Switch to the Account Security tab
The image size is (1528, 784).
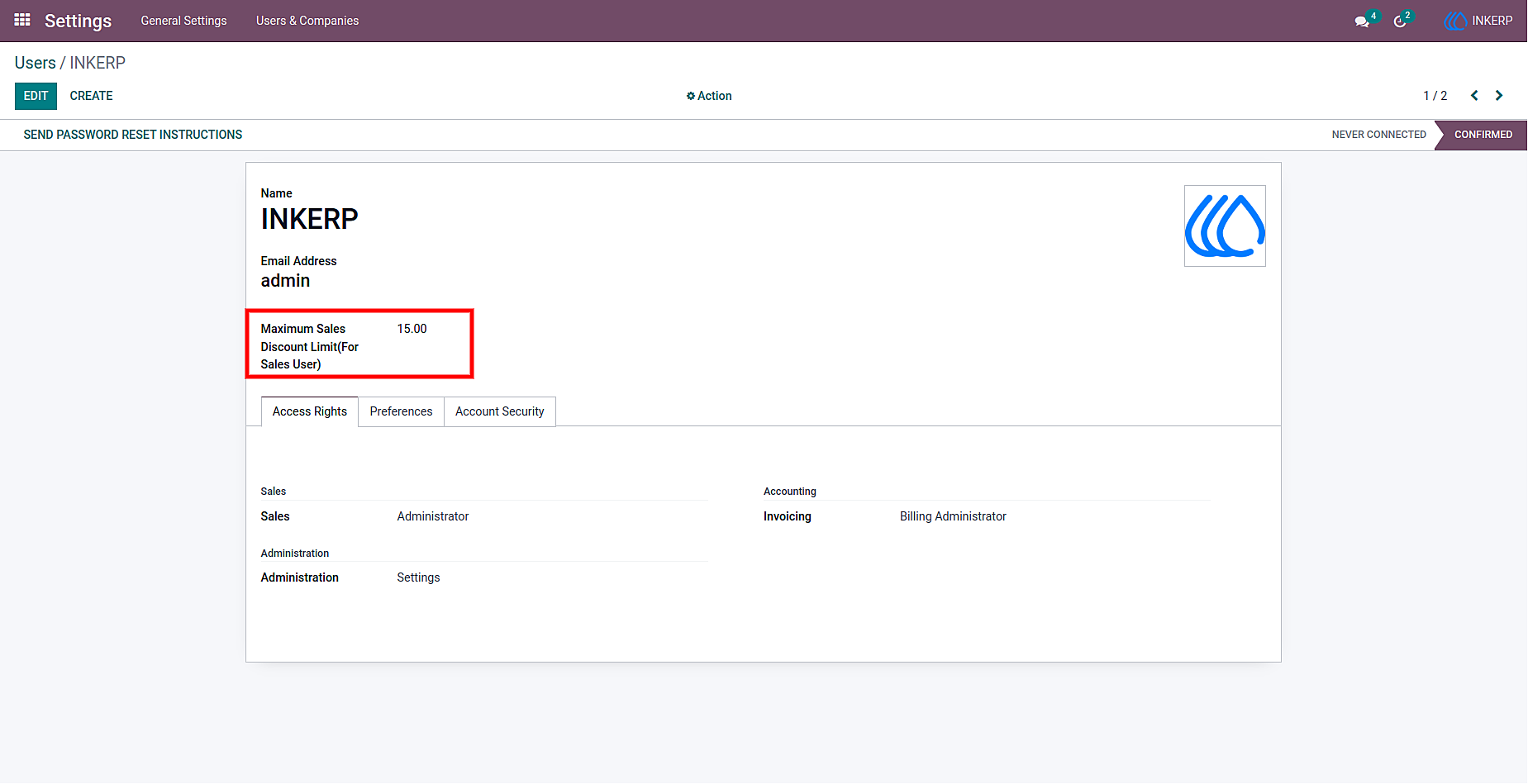[500, 411]
